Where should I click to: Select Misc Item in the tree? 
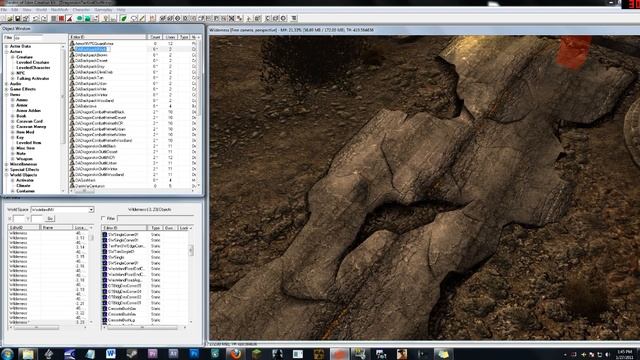click(25, 148)
